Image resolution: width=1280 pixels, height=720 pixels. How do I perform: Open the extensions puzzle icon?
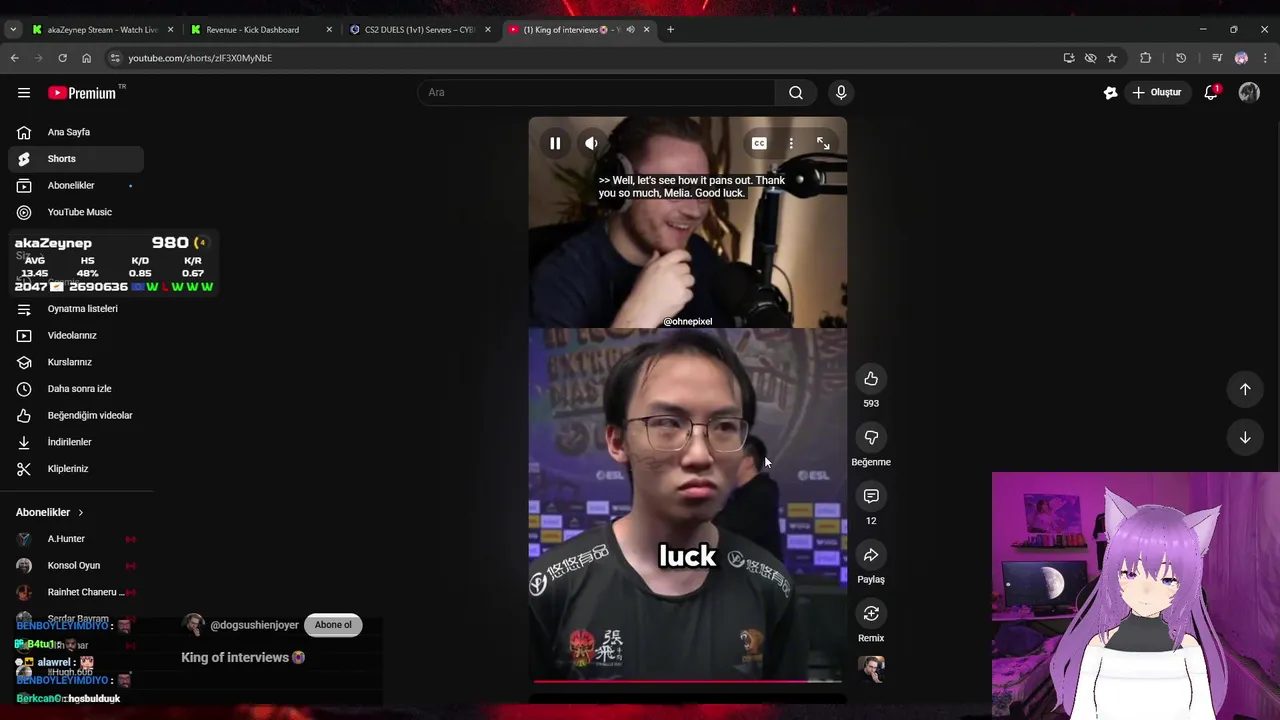click(1146, 58)
